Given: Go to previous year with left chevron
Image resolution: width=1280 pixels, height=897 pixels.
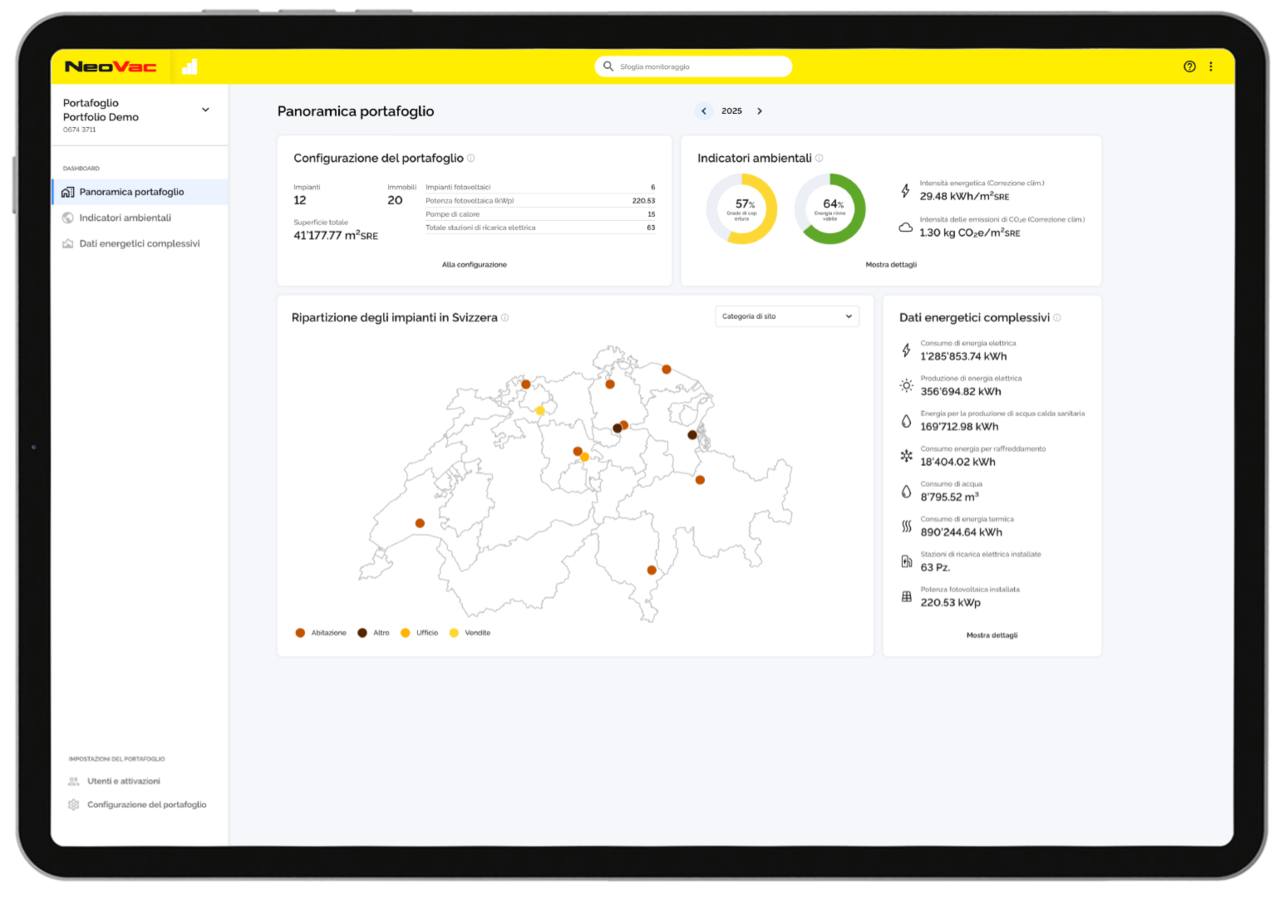Looking at the screenshot, I should point(704,111).
